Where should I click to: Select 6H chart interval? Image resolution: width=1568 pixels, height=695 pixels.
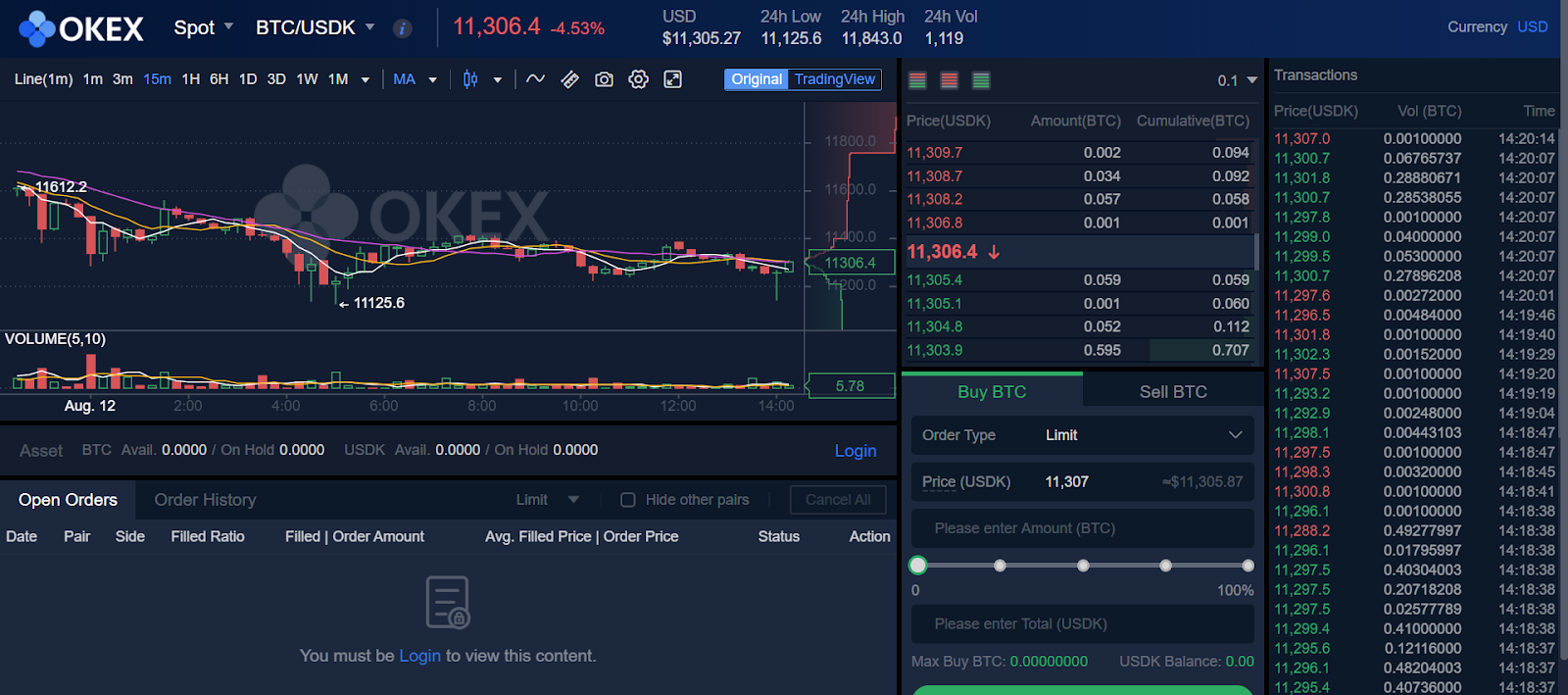click(220, 79)
